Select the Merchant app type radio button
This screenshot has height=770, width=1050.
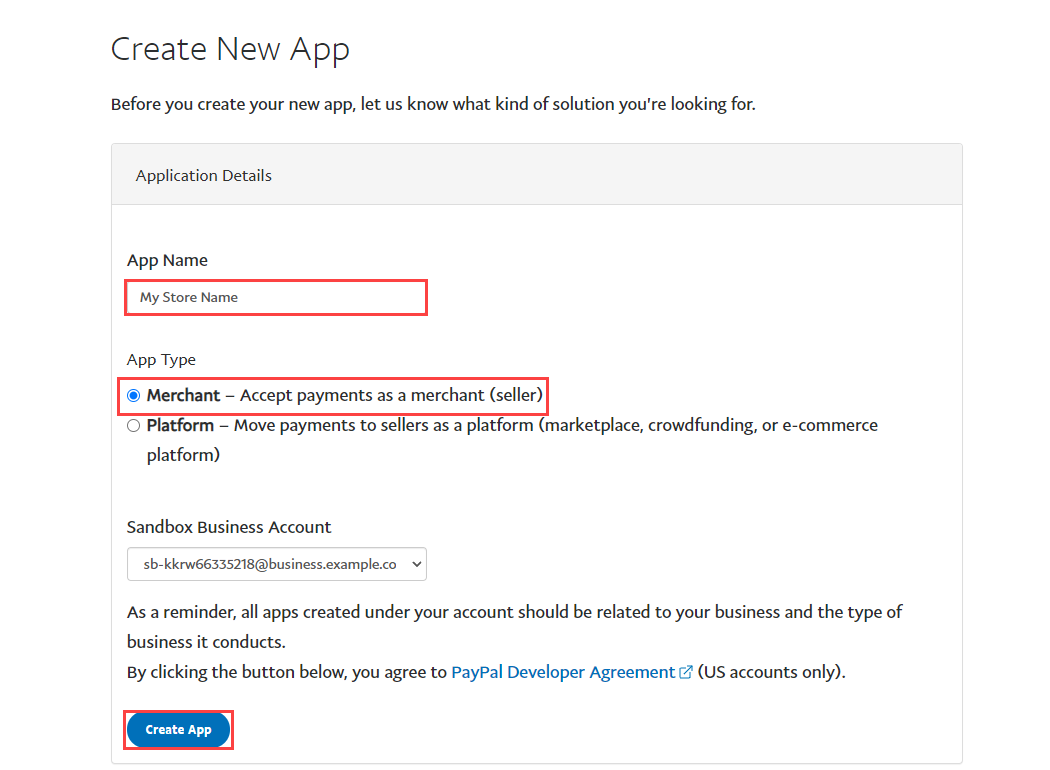point(134,396)
